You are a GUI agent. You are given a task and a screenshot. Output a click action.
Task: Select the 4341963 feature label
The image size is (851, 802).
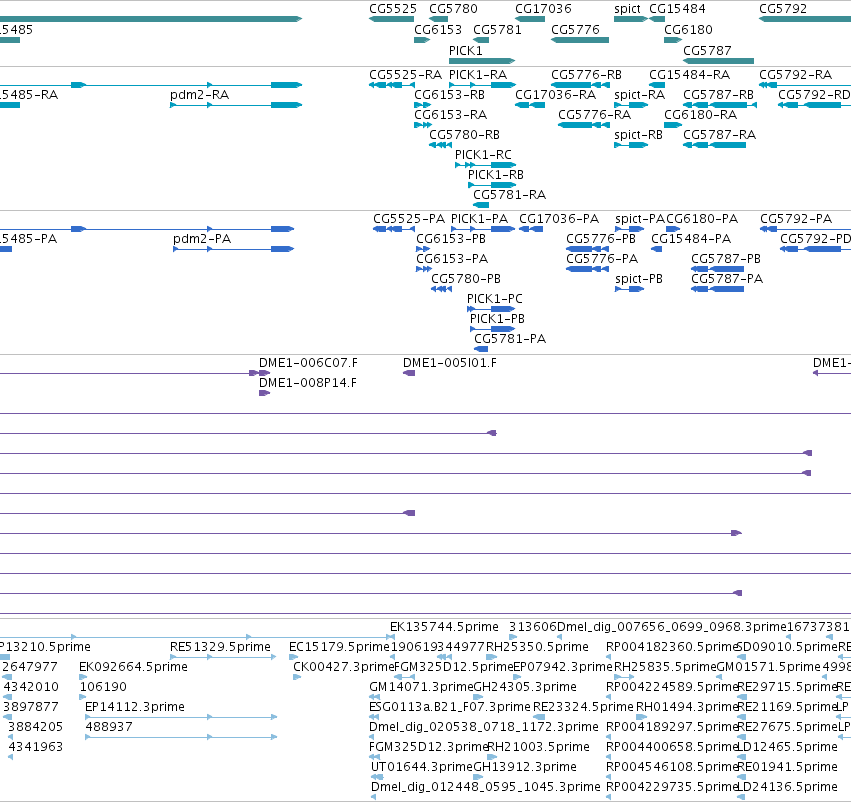pyautogui.click(x=35, y=747)
